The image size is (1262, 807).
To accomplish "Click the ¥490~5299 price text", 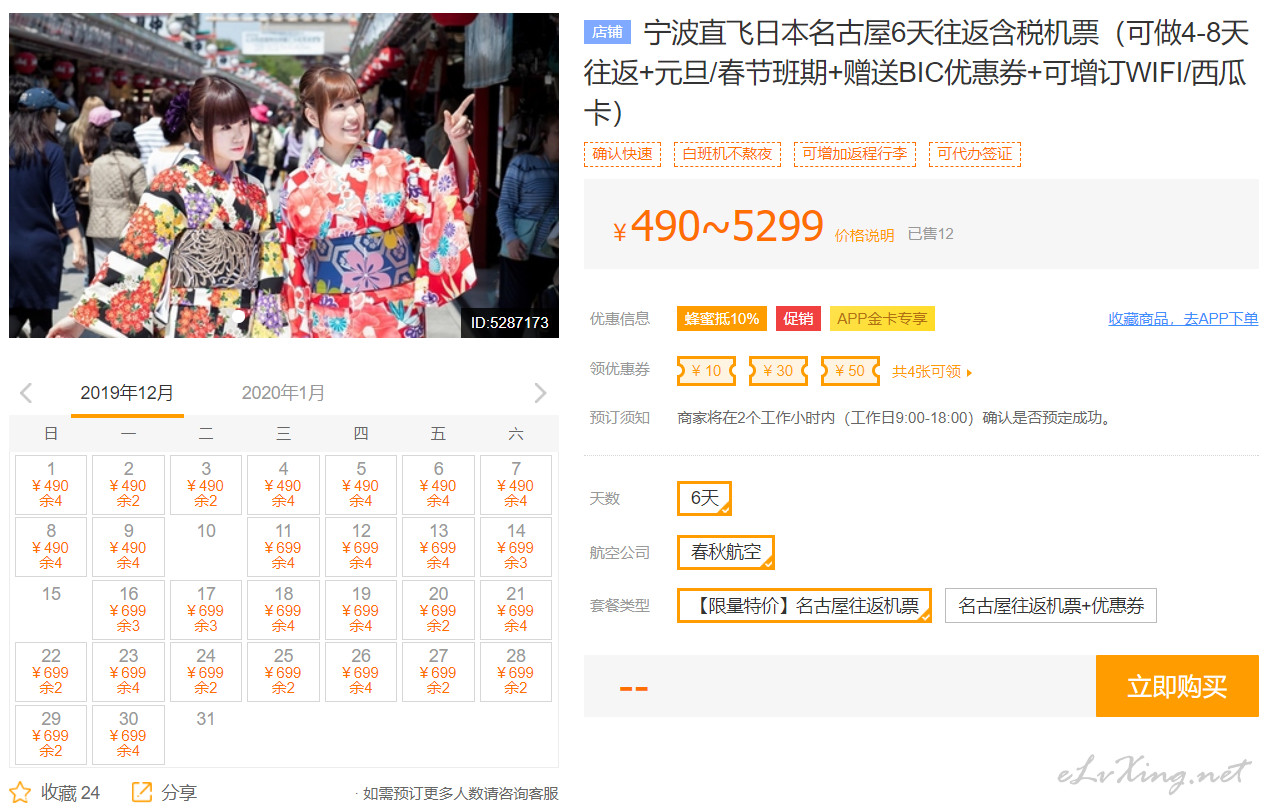I will click(718, 227).
